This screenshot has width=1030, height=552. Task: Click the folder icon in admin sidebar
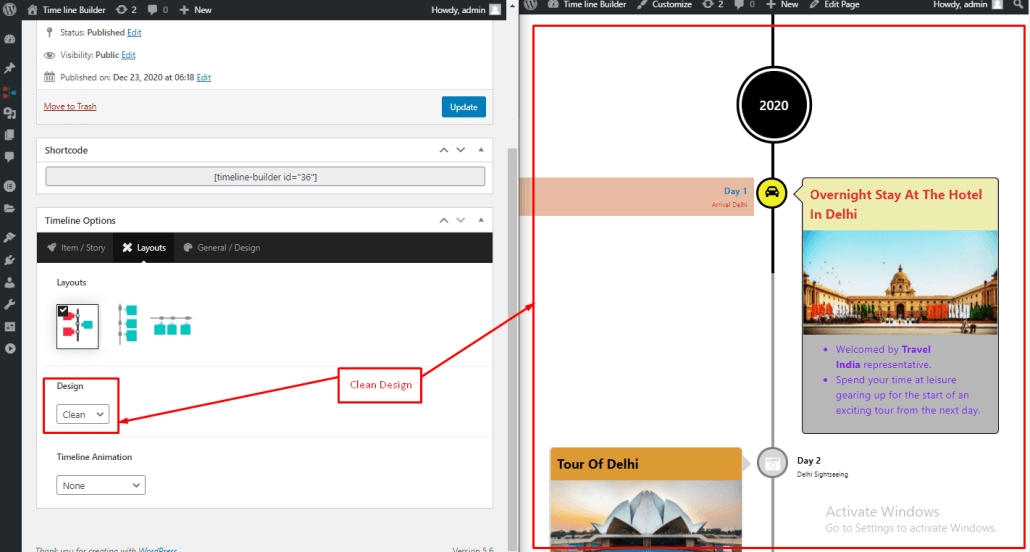click(9, 208)
